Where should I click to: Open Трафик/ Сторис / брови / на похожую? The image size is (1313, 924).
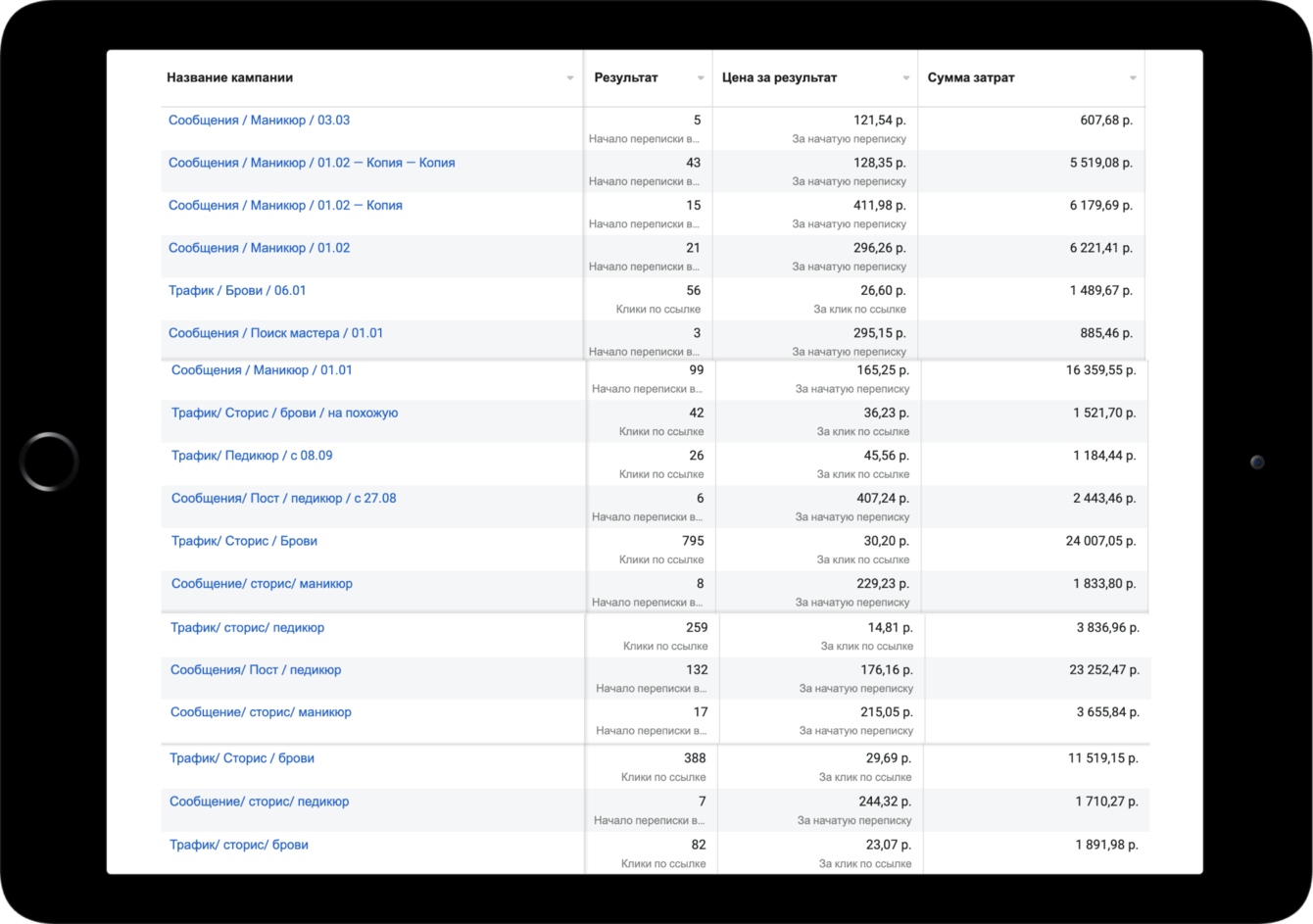point(284,413)
